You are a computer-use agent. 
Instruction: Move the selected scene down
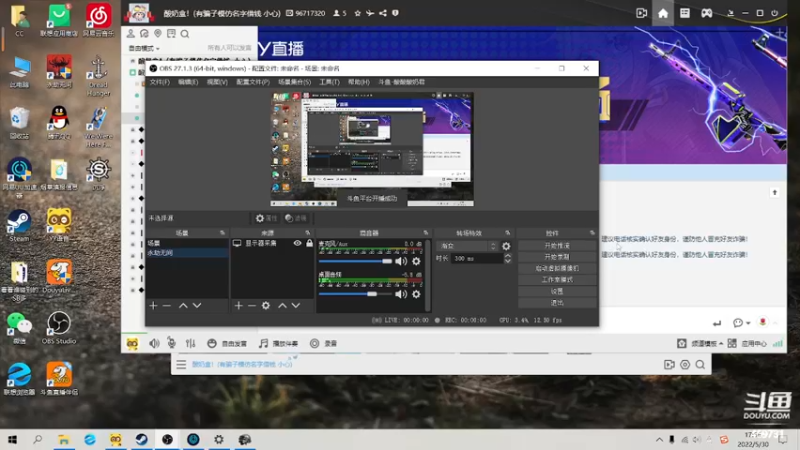coord(197,305)
